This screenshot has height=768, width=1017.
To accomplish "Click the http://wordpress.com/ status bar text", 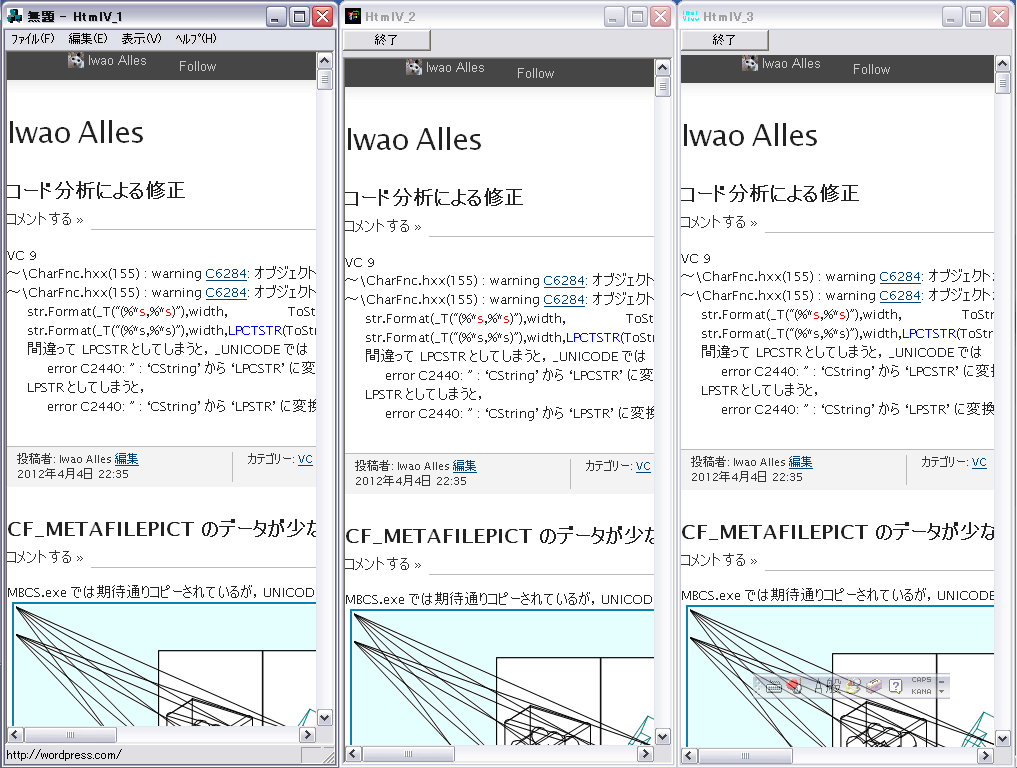I will pyautogui.click(x=64, y=755).
